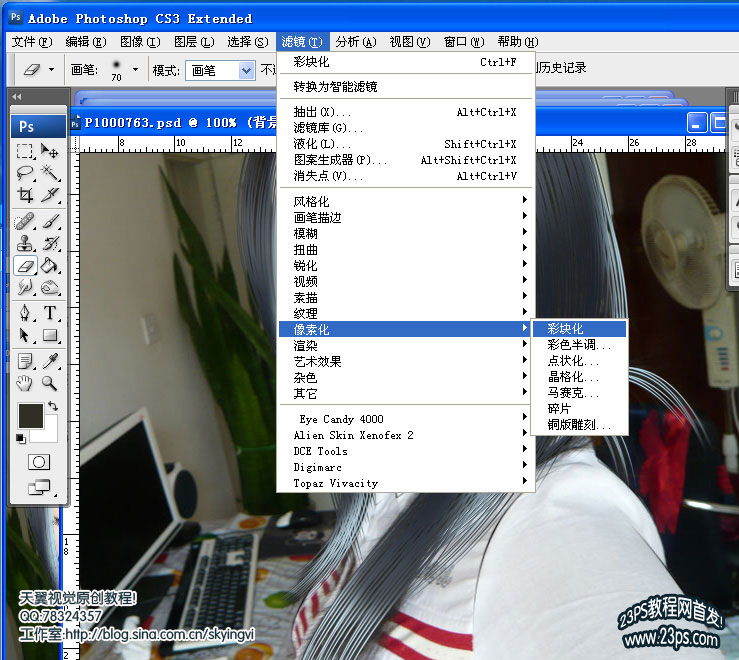Choose 彩块化 in the submenu
The width and height of the screenshot is (739, 660).
(579, 329)
